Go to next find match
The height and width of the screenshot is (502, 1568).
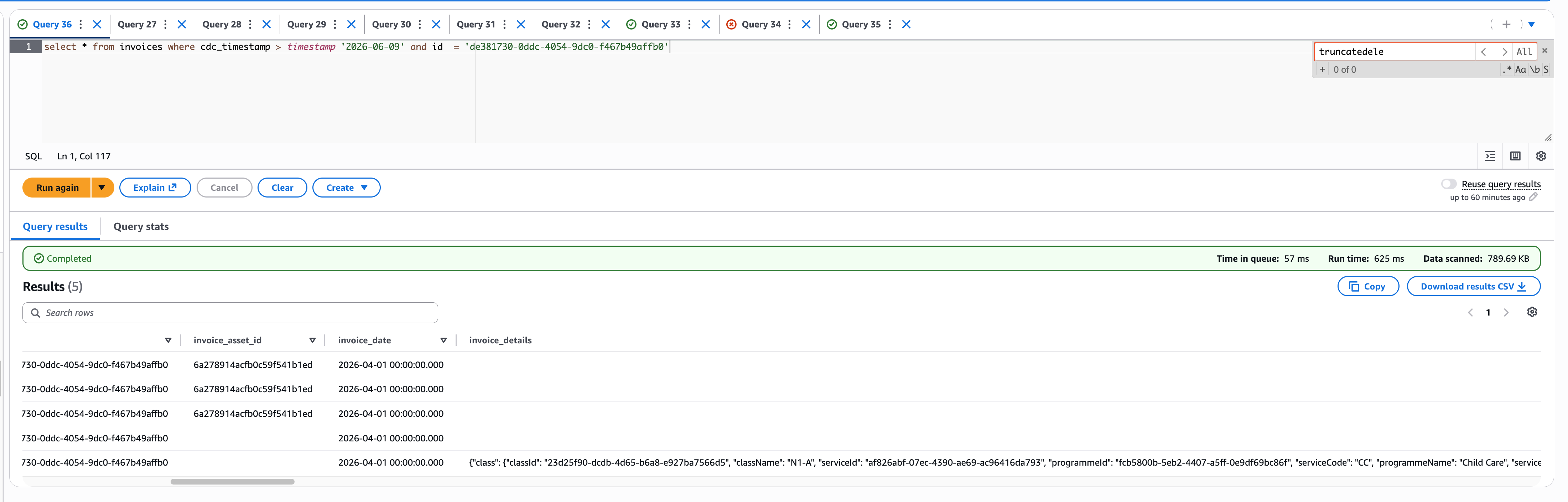[1504, 52]
